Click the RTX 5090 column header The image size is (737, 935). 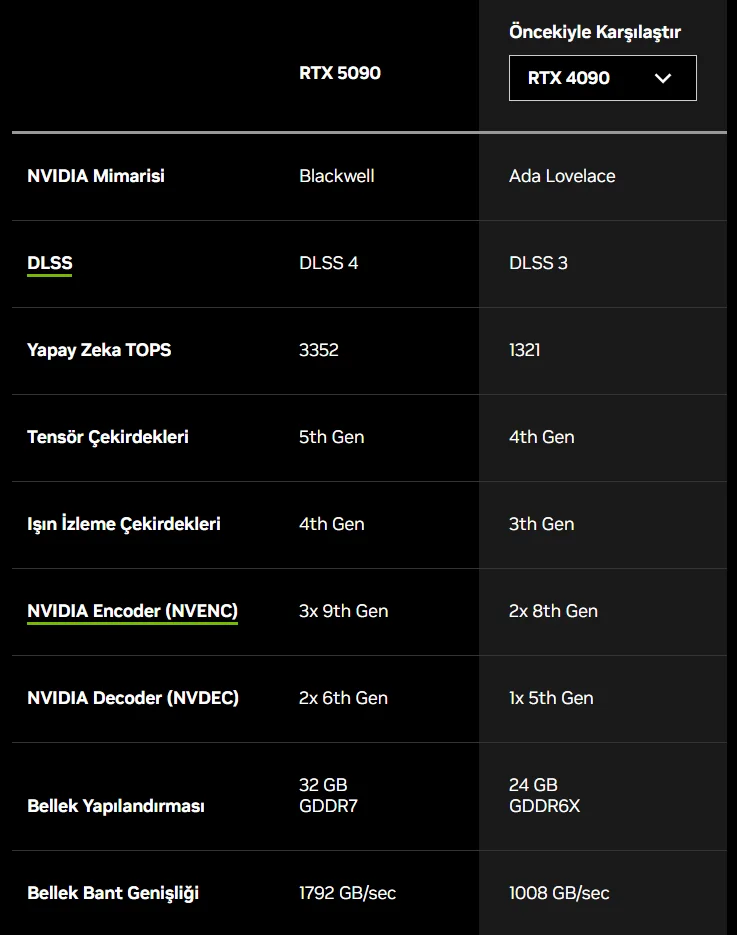pyautogui.click(x=340, y=73)
